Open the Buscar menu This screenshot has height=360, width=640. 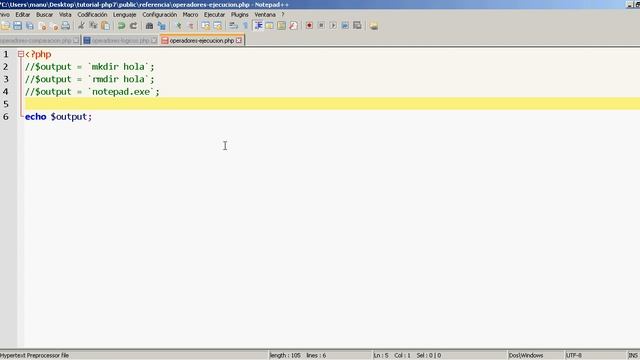44,15
